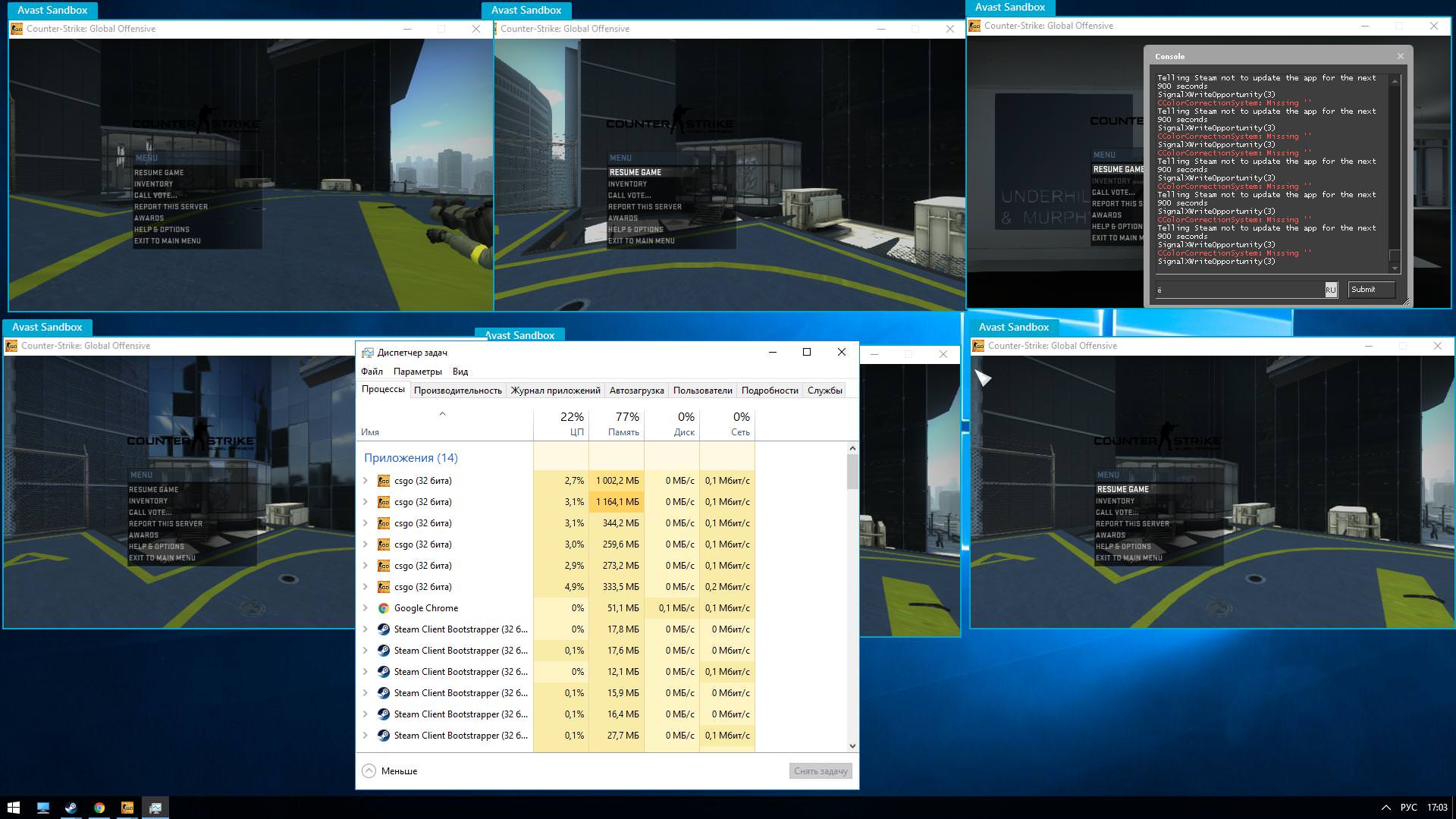Click the Windows Start button

[x=13, y=808]
